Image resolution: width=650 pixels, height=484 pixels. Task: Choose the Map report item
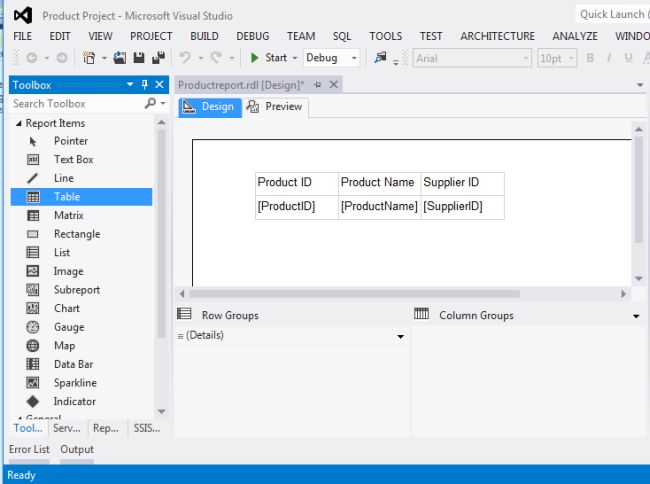pyautogui.click(x=64, y=346)
